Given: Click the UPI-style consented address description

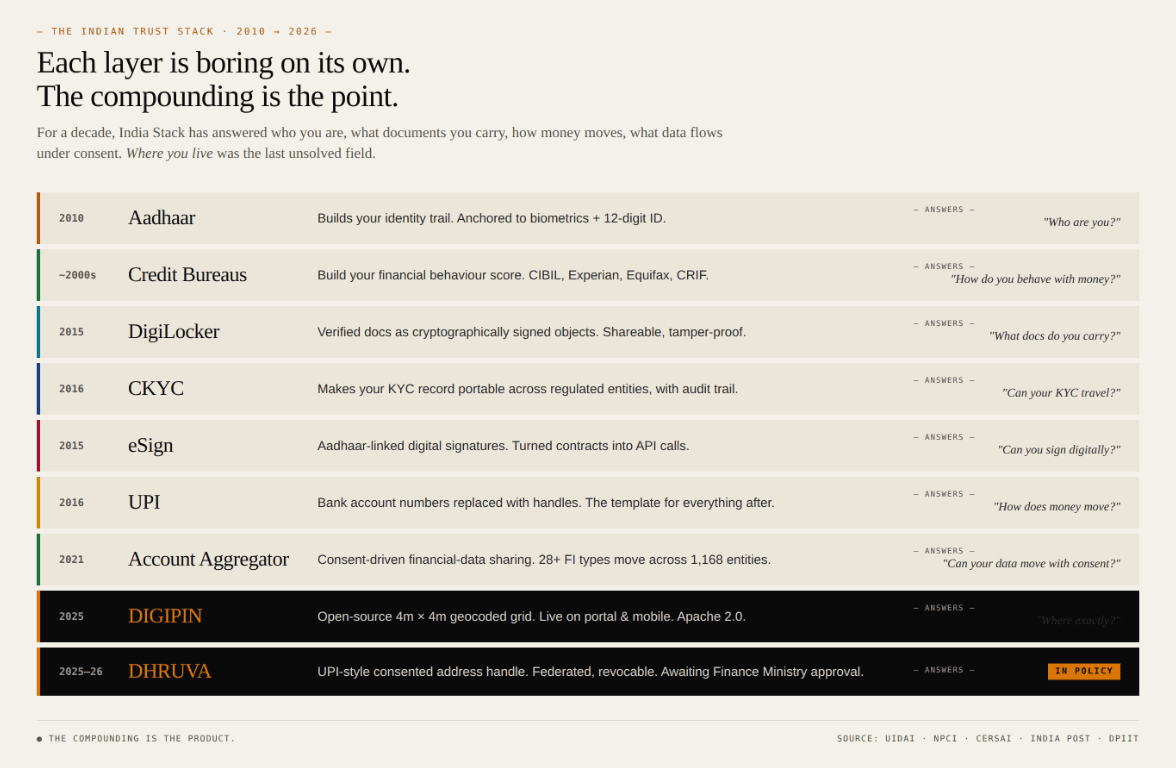Looking at the screenshot, I should coord(590,672).
